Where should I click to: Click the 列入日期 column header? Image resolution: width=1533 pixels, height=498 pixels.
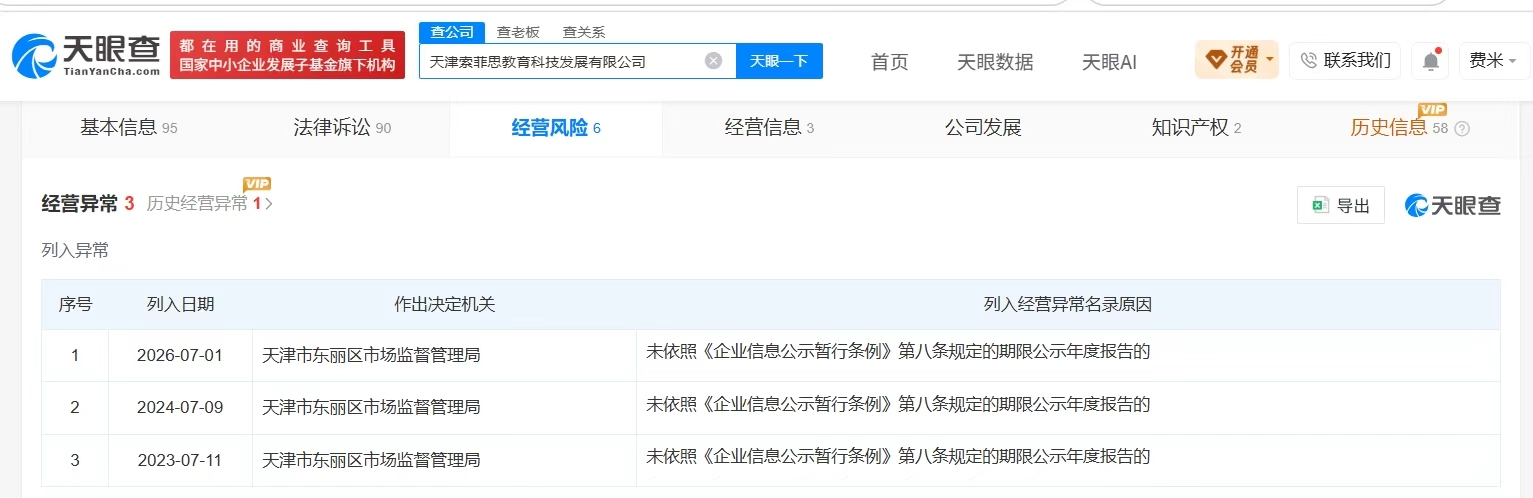click(180, 305)
